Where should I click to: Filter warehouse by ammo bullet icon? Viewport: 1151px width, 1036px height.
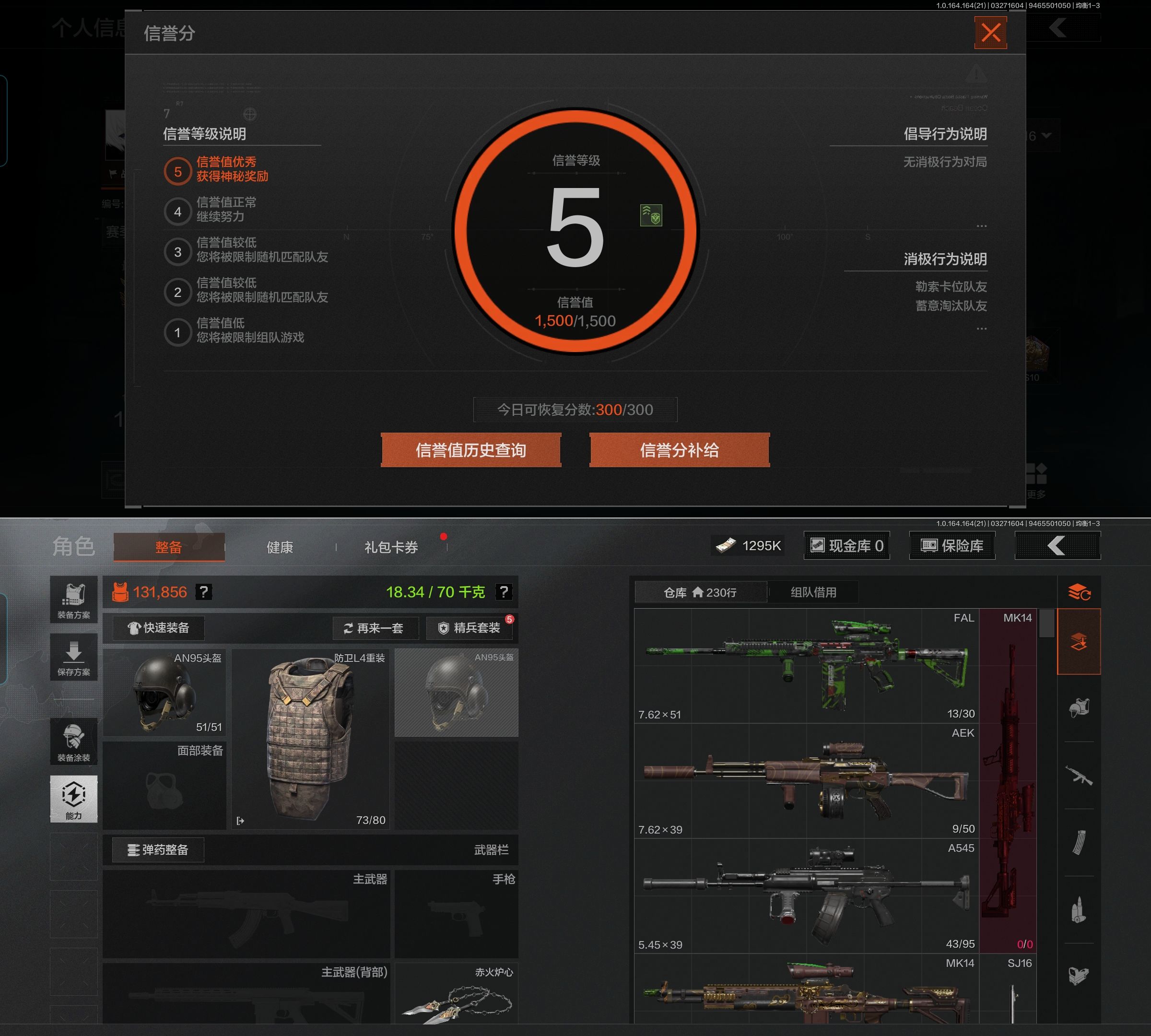pos(1079,910)
